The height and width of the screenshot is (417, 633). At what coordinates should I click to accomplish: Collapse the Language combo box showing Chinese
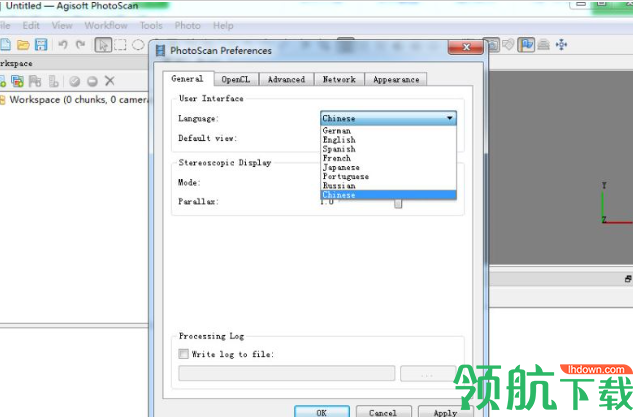[388, 118]
